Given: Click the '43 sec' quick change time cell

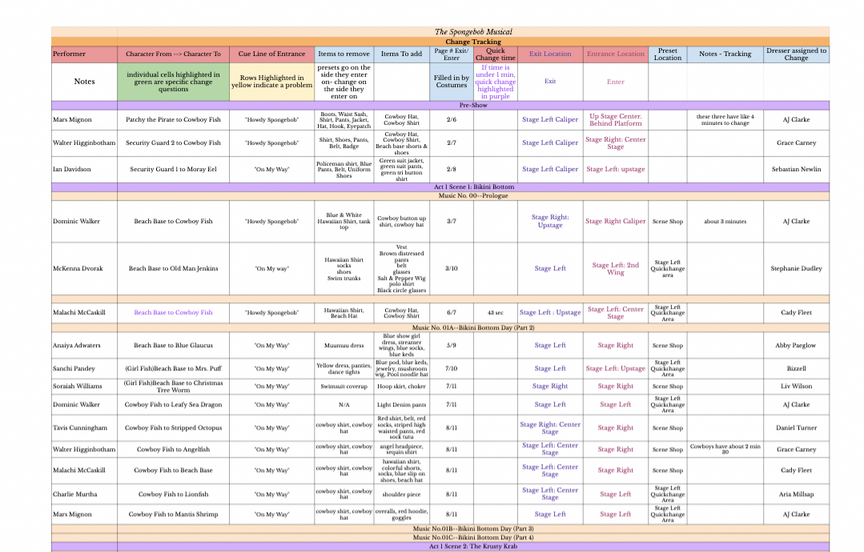Looking at the screenshot, I should tap(495, 313).
